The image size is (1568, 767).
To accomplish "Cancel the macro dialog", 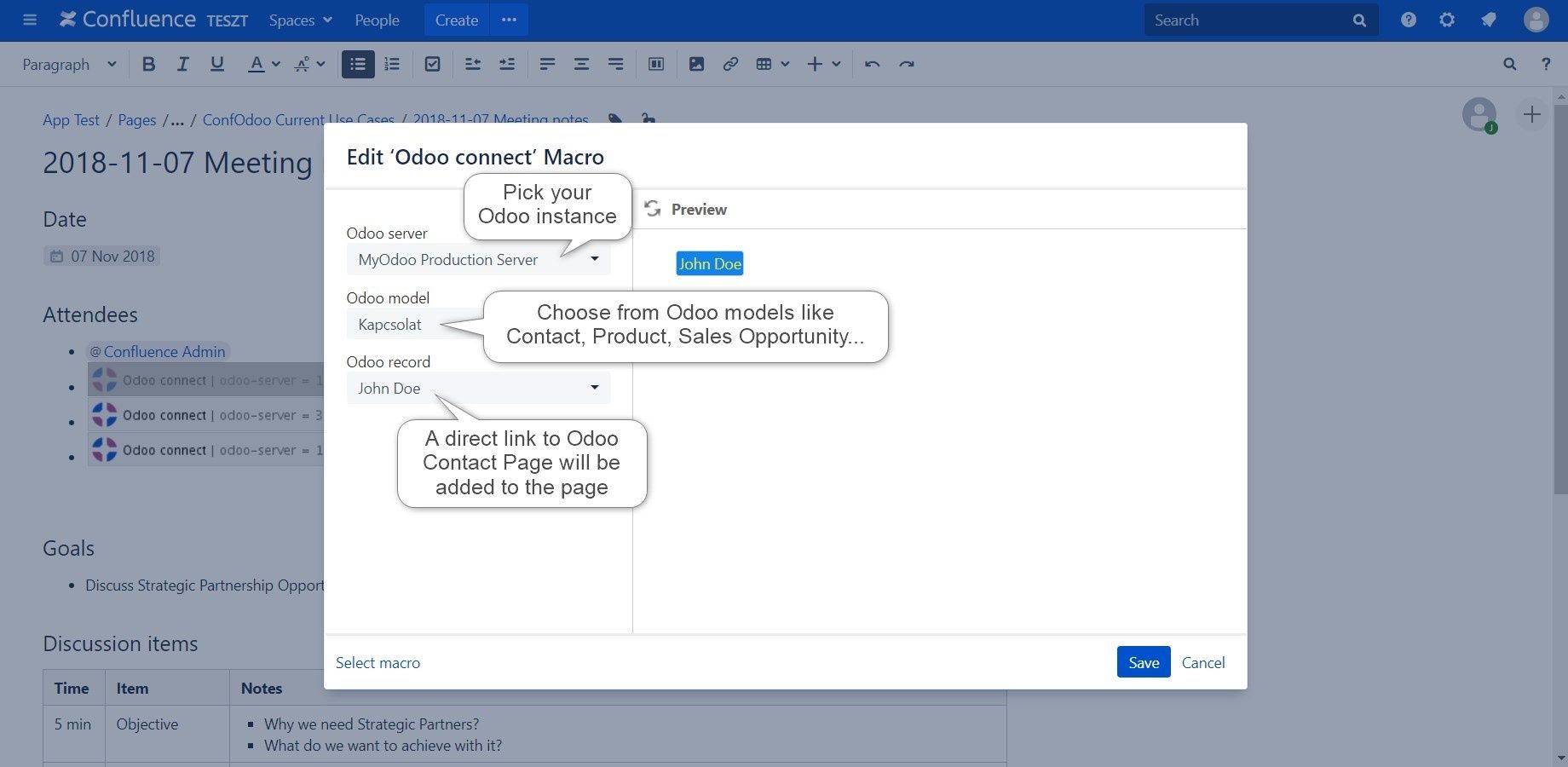I will pyautogui.click(x=1202, y=662).
